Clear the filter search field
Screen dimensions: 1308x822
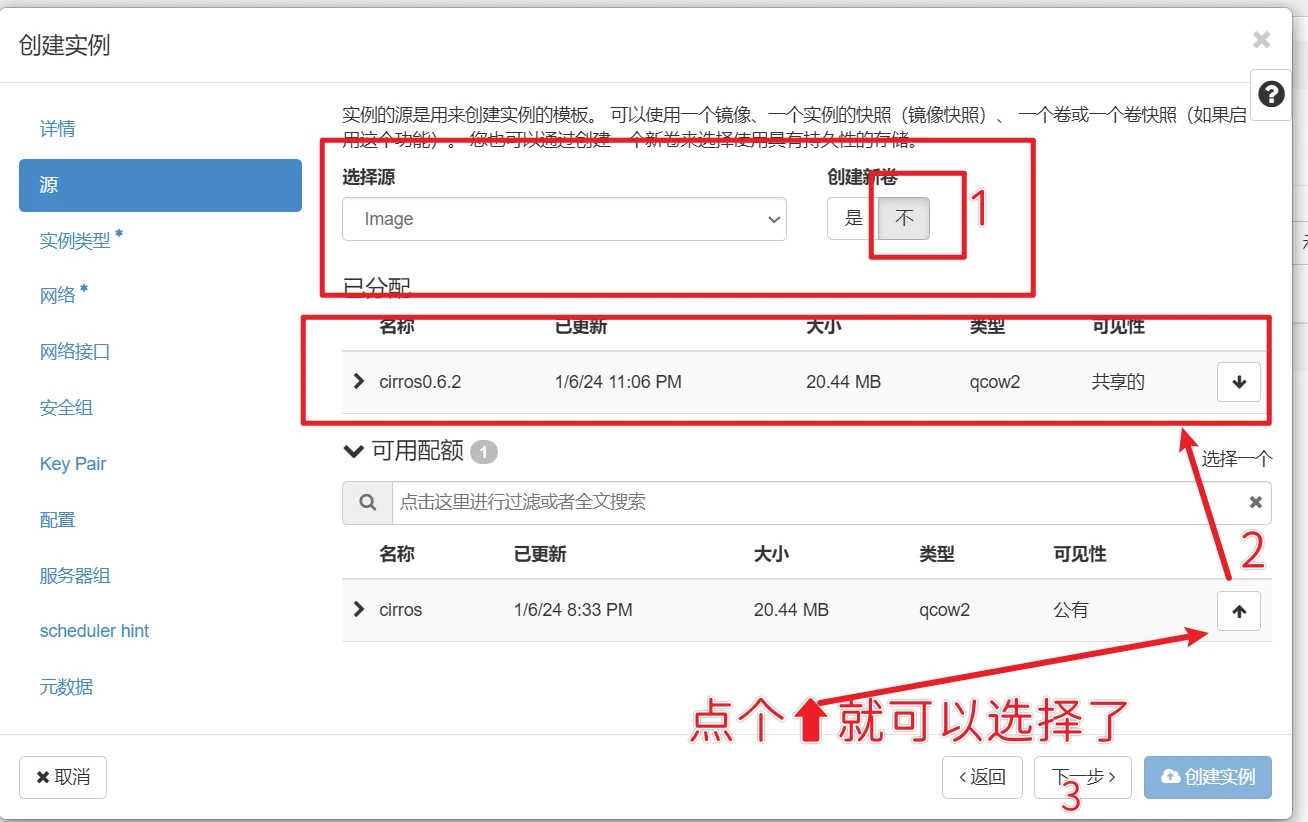coord(1255,503)
